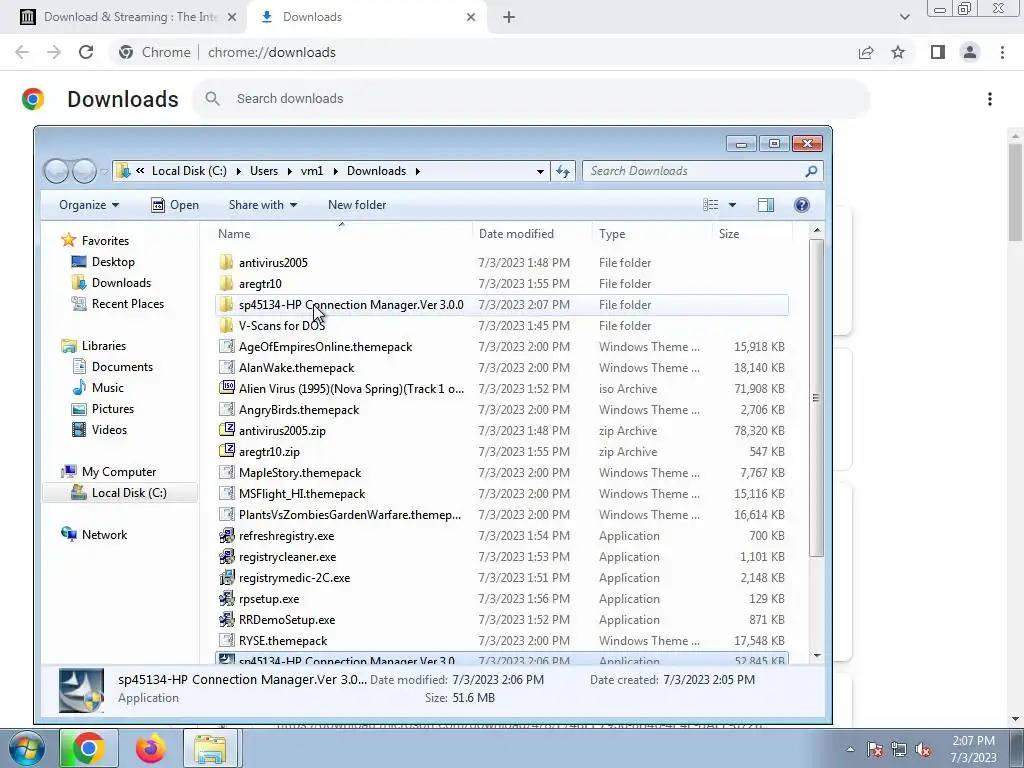Open the Organize dropdown menu

pyautogui.click(x=89, y=205)
